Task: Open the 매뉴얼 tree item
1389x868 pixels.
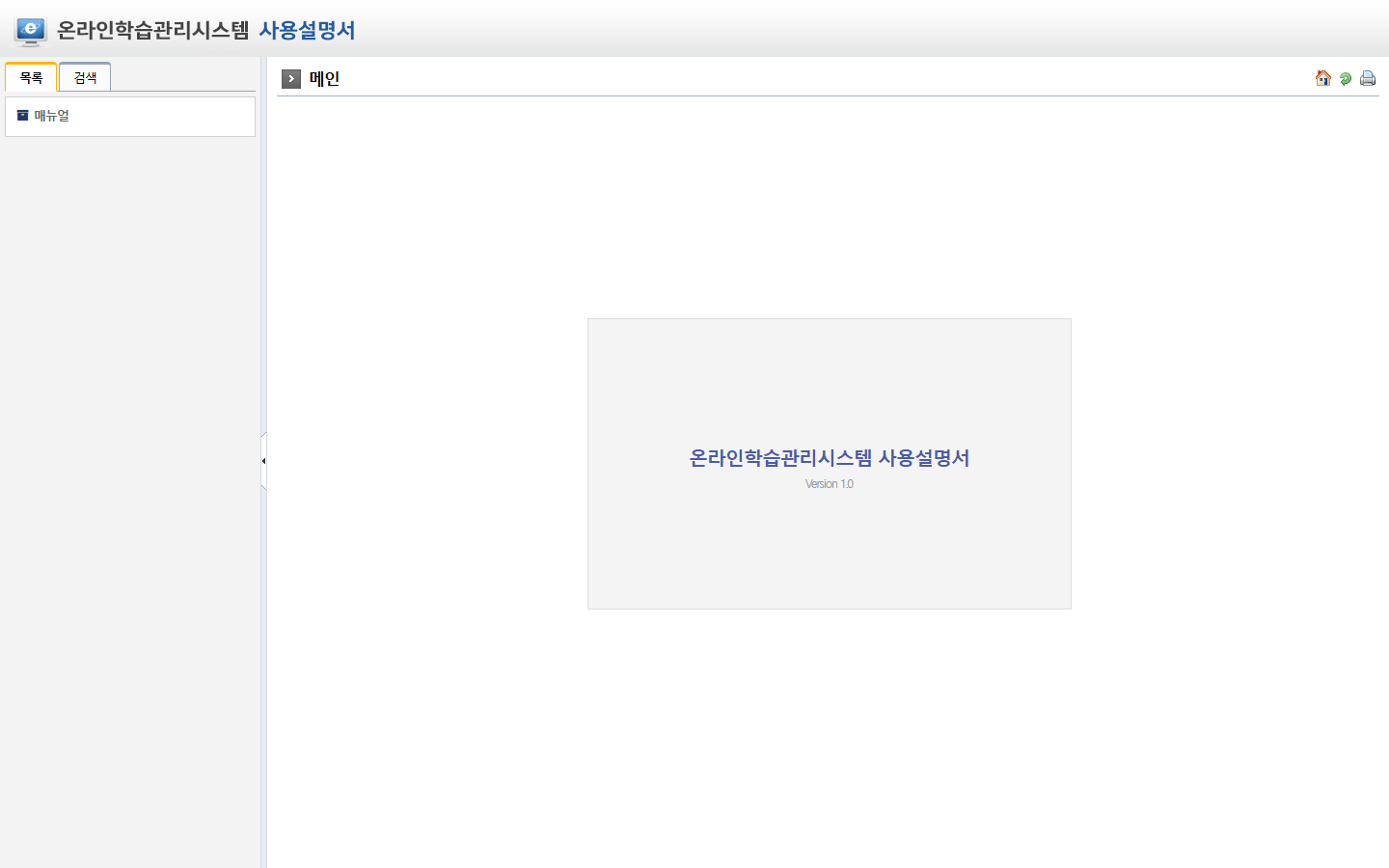Action: coord(52,116)
